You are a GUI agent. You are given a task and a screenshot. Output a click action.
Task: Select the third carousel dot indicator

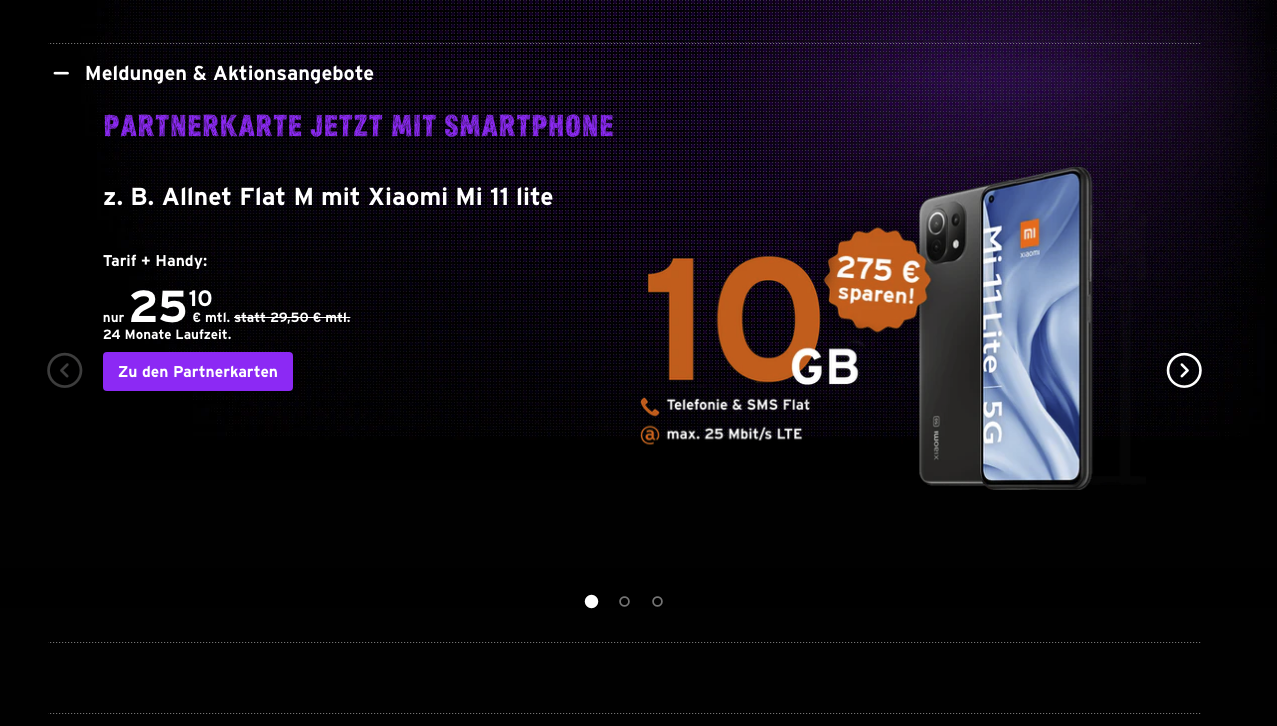657,602
